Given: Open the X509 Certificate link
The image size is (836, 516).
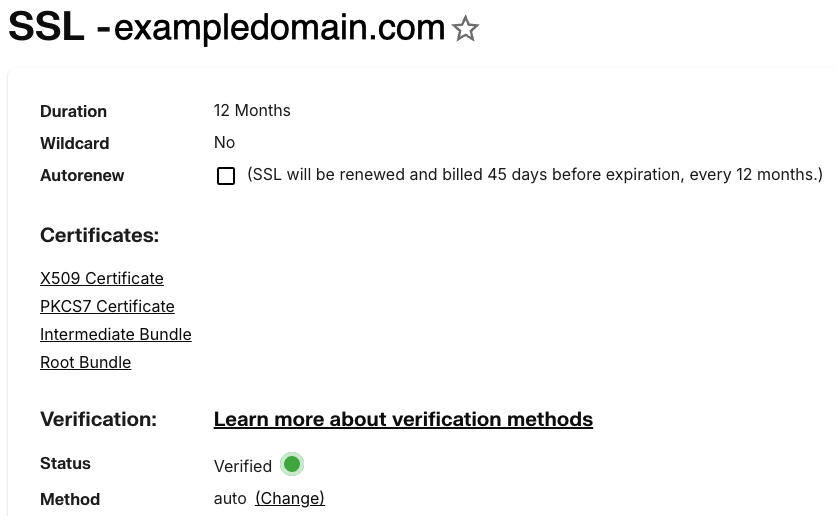Looking at the screenshot, I should (x=102, y=278).
